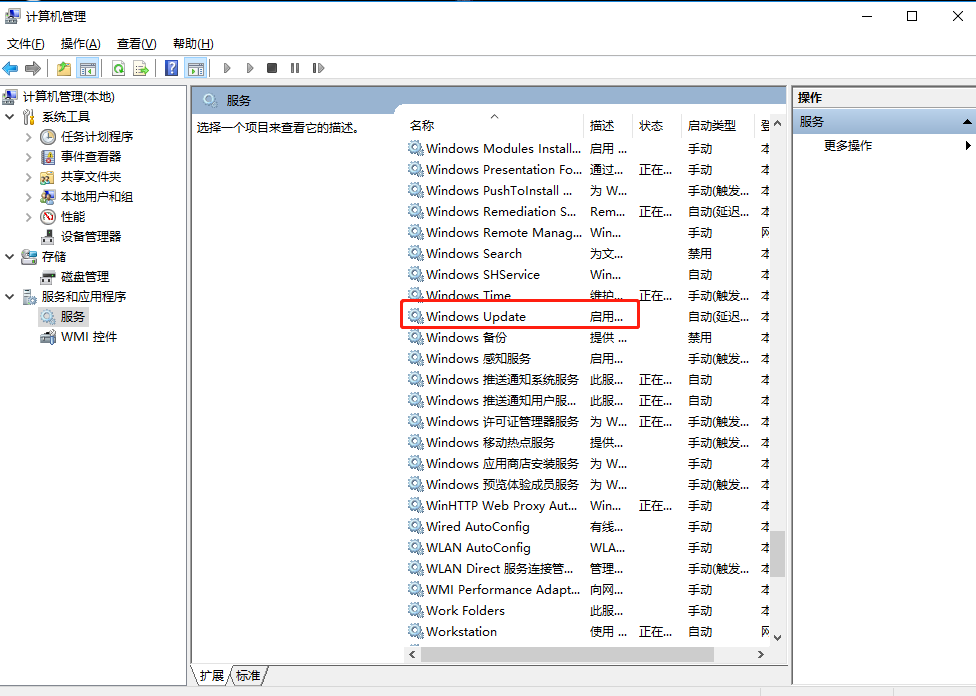The width and height of the screenshot is (976, 696).
Task: Collapse the 存储 tree node
Action: pos(9,256)
